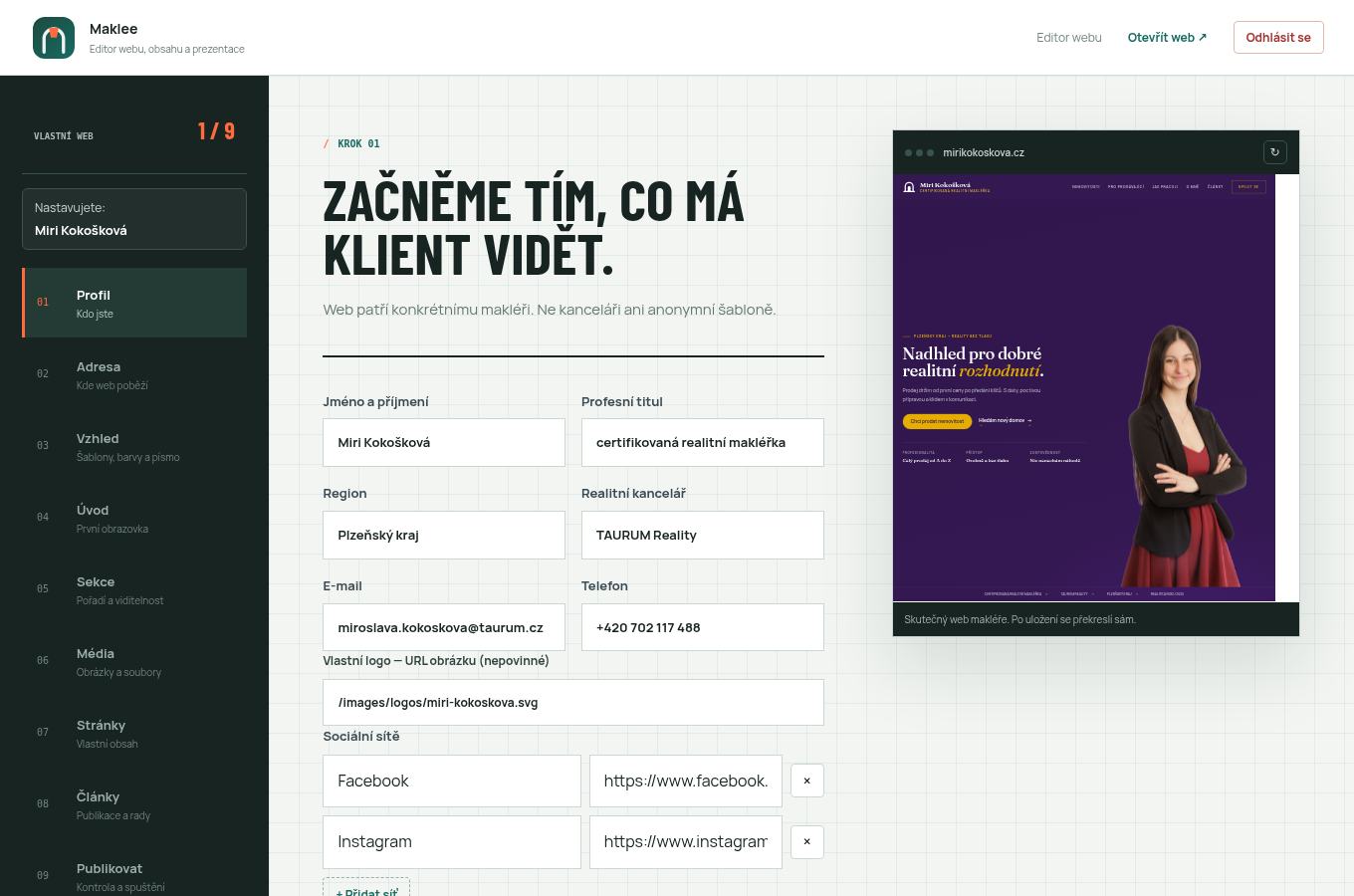Click the Odhlásit se button
This screenshot has height=896, width=1354.
[x=1278, y=37]
